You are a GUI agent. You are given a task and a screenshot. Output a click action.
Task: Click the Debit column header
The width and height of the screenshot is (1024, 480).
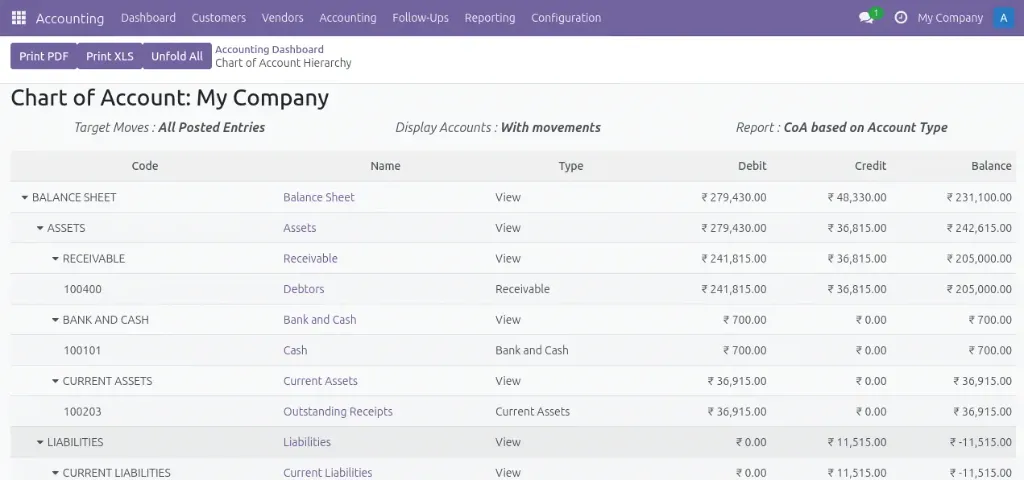click(752, 166)
